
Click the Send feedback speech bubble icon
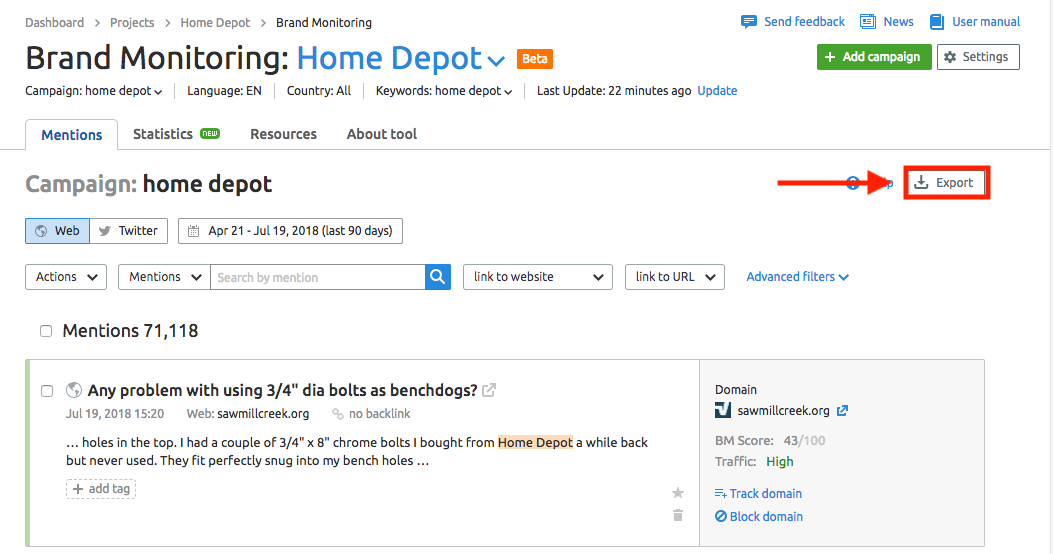tap(749, 21)
